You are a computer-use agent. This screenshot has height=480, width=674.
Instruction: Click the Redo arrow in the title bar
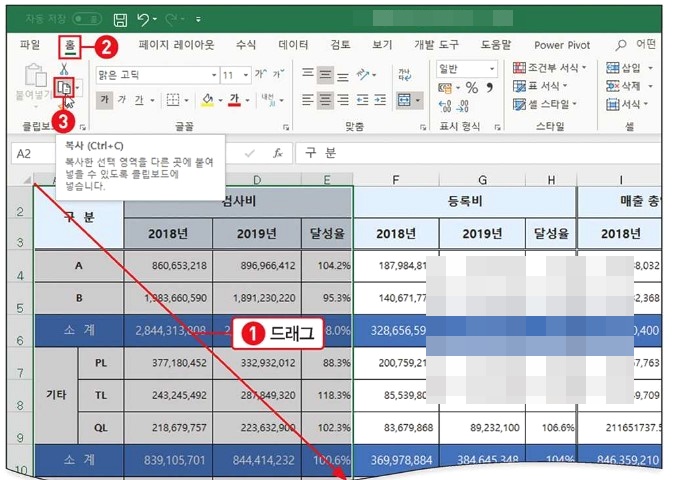[x=172, y=19]
